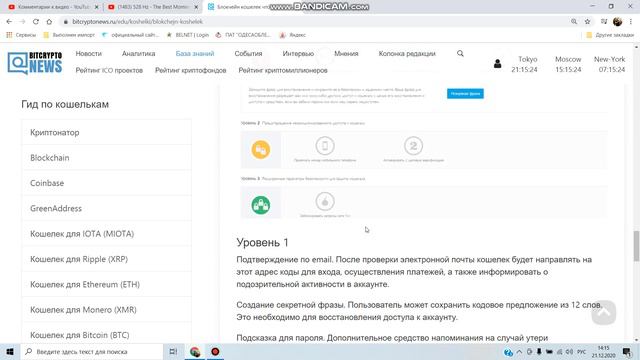Reload the page with refresh icon

(36, 22)
